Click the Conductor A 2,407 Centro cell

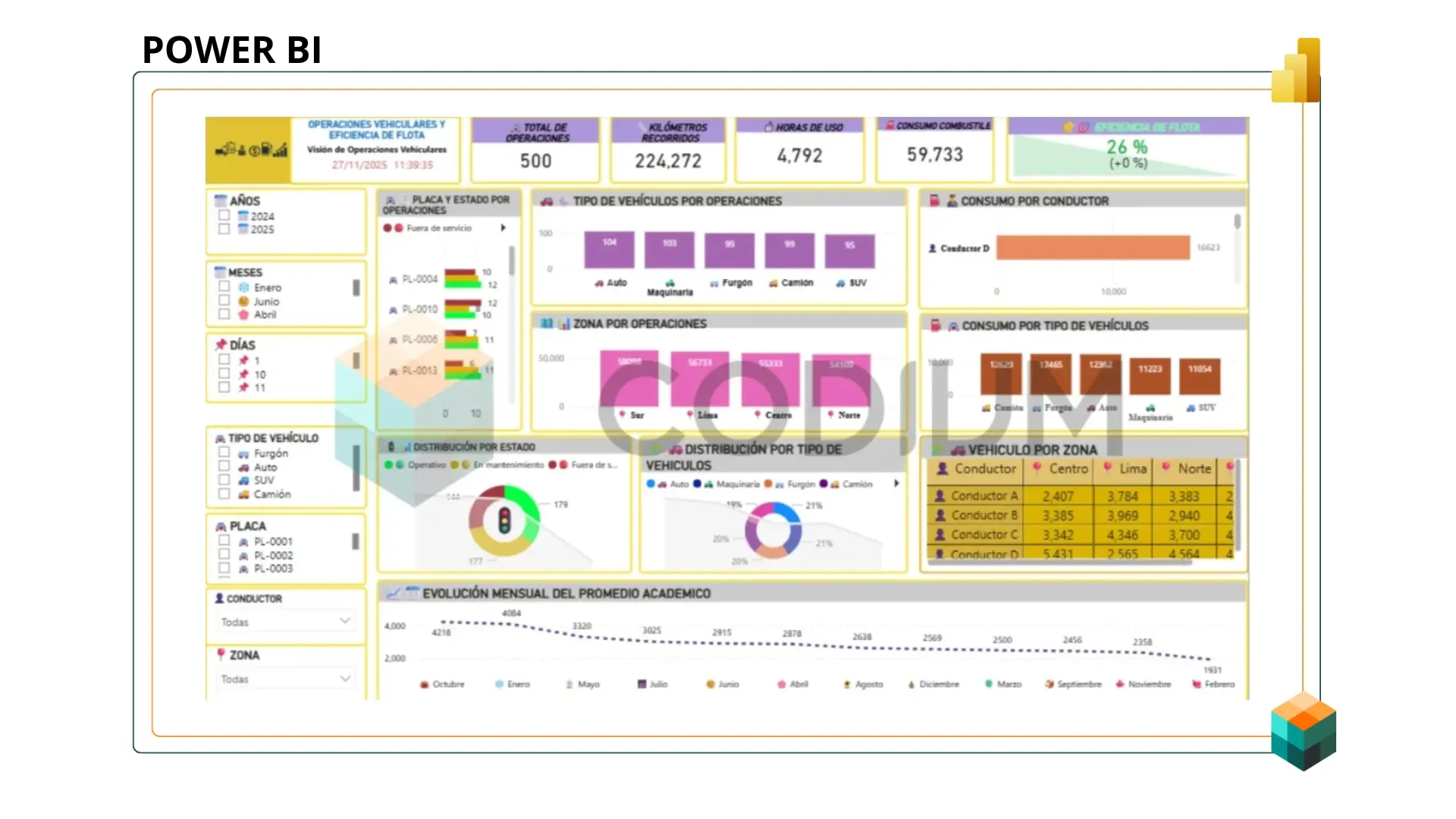click(x=1058, y=496)
